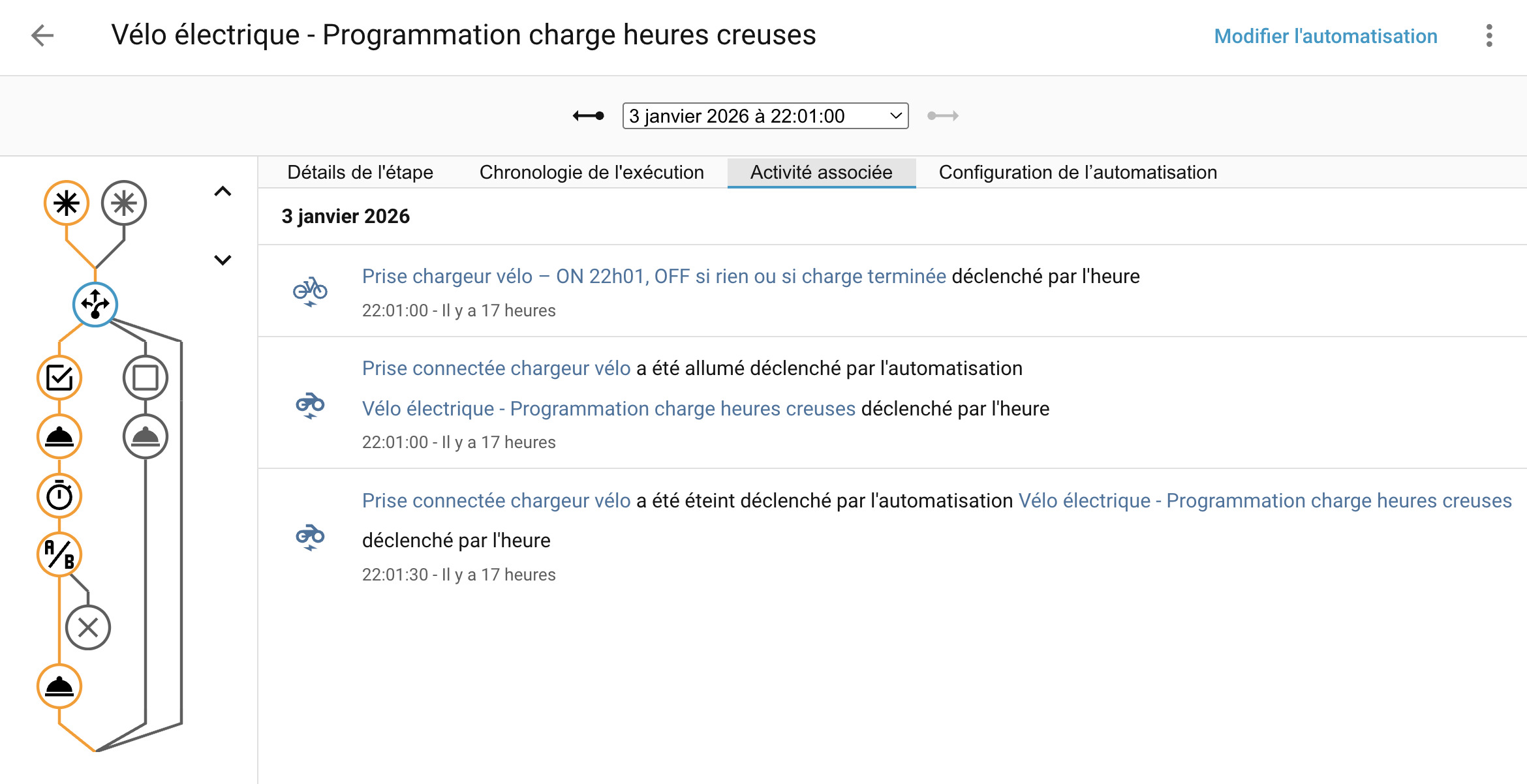Select the checked condition node in graph
Viewport: 1527px width, 784px height.
tap(59, 378)
